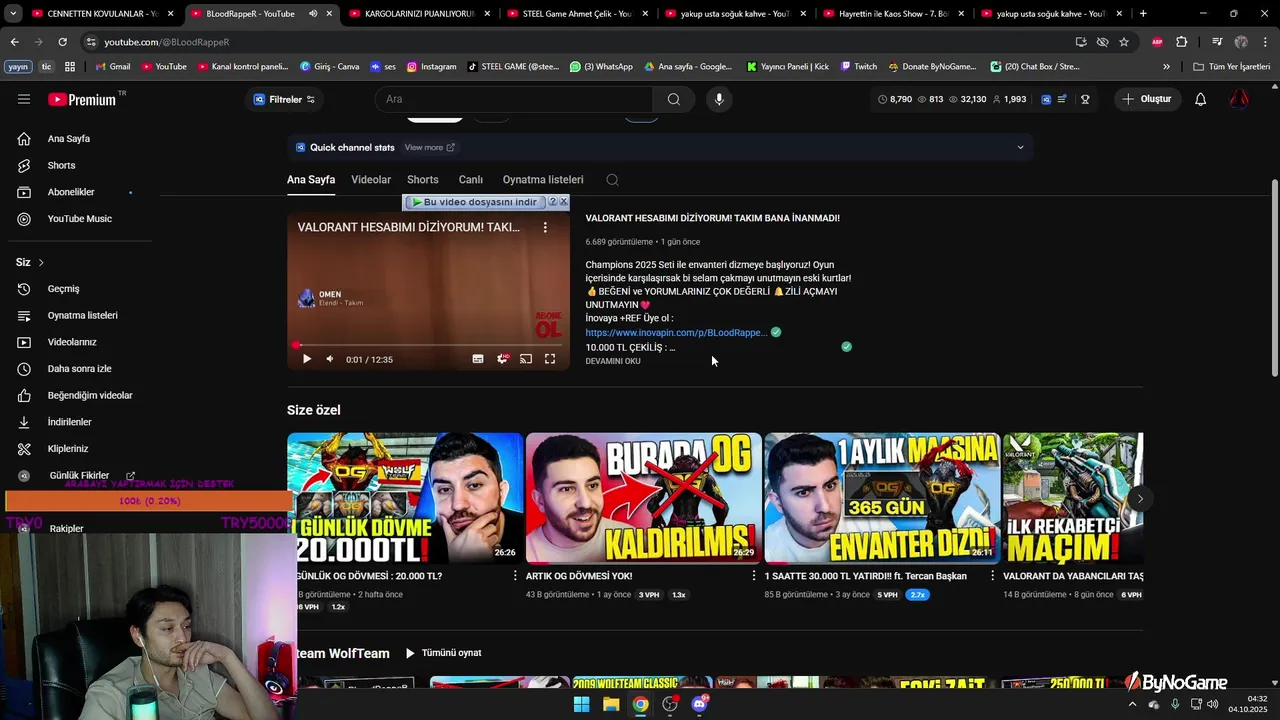
Task: Click Tümünü oynat for the WolfTeam playlist
Action: tap(443, 653)
